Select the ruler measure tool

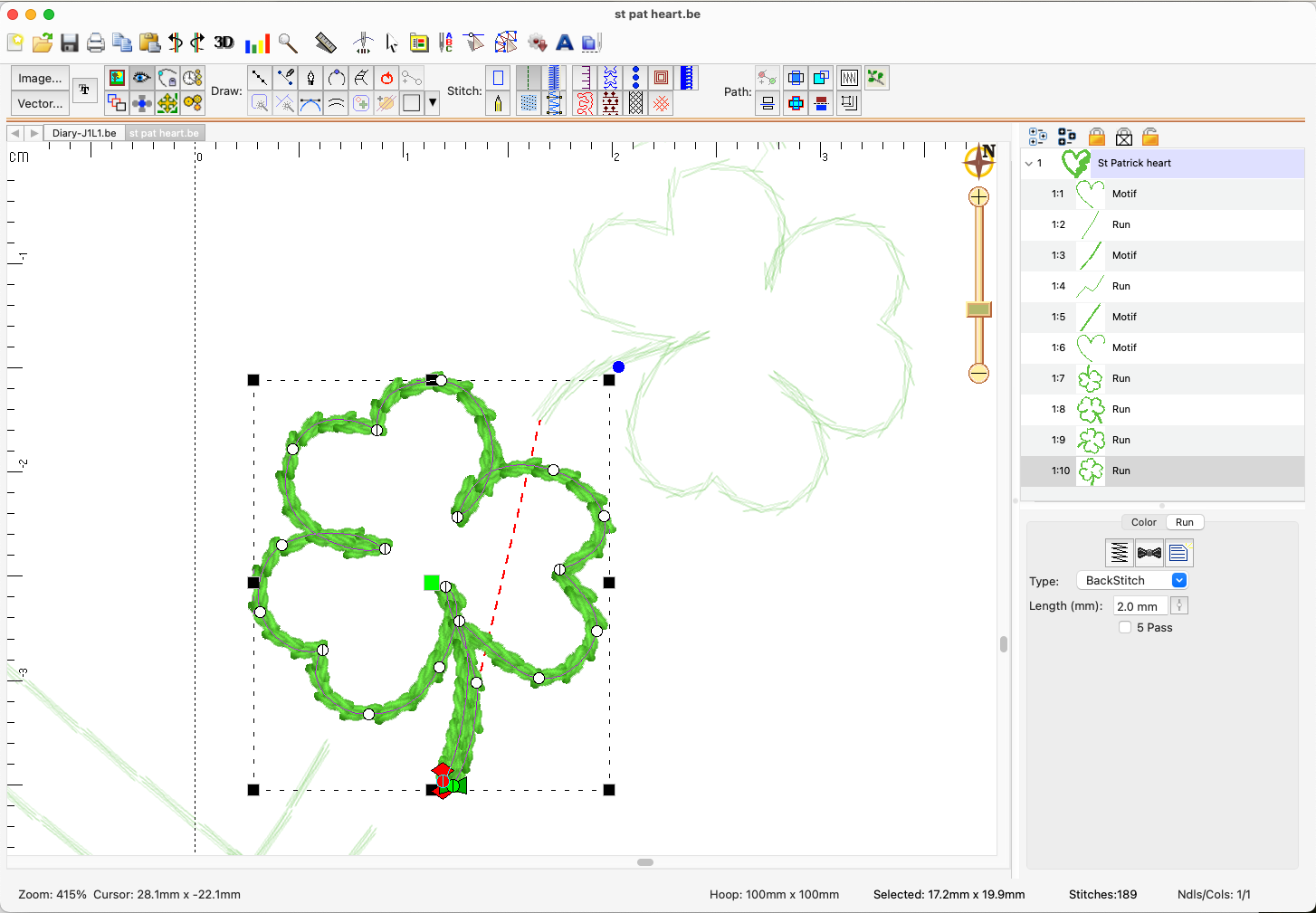(326, 43)
